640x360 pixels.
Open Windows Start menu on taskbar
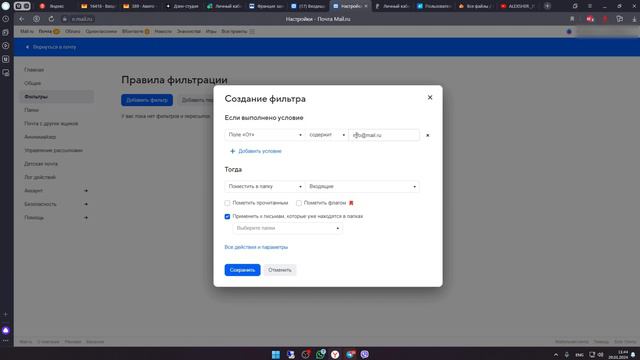pos(276,354)
